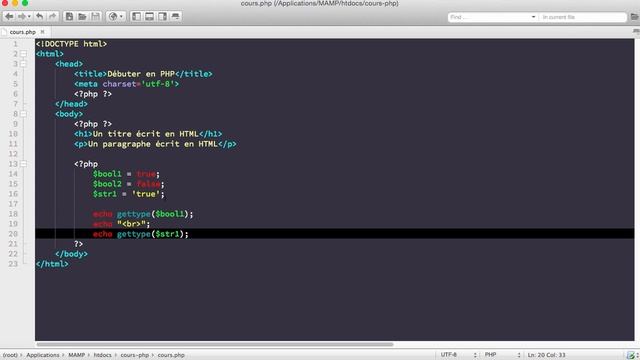Click the "<br>" string on line 19
The height and width of the screenshot is (360, 640).
point(131,224)
